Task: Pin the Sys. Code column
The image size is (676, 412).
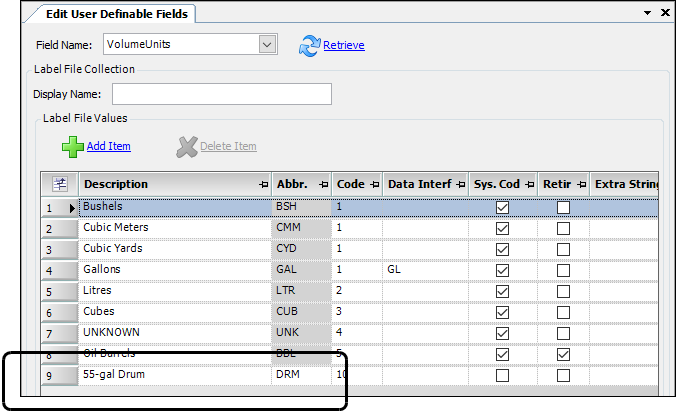Action: [x=530, y=185]
